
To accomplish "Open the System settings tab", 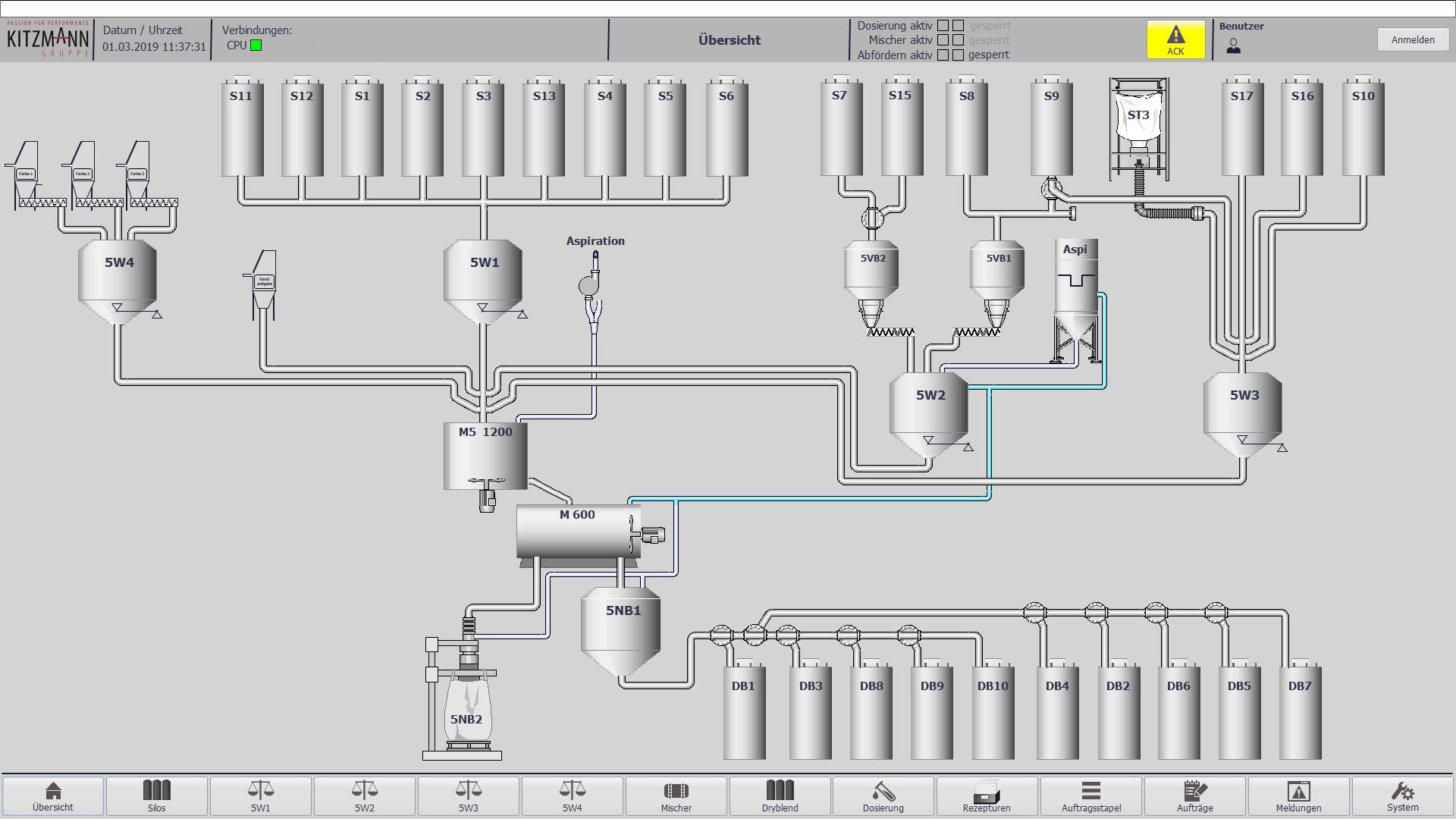I will coord(1403,796).
